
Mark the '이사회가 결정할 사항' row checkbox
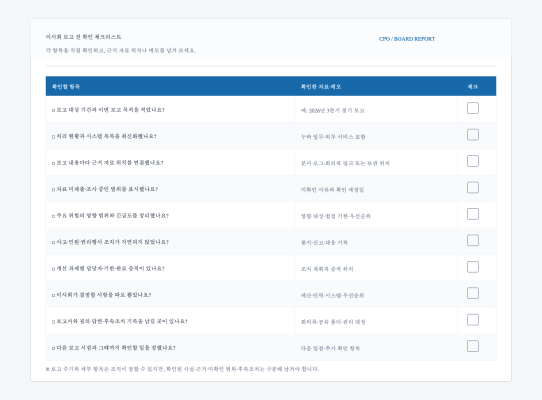[473, 293]
